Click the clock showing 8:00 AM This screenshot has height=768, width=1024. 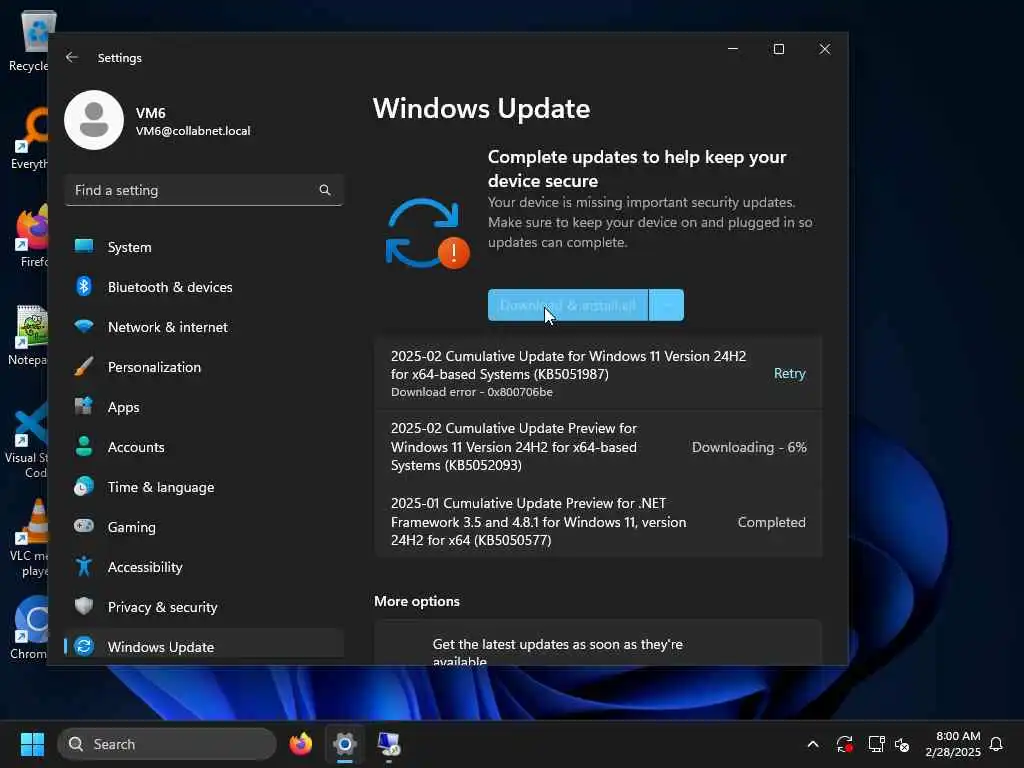coord(957,736)
